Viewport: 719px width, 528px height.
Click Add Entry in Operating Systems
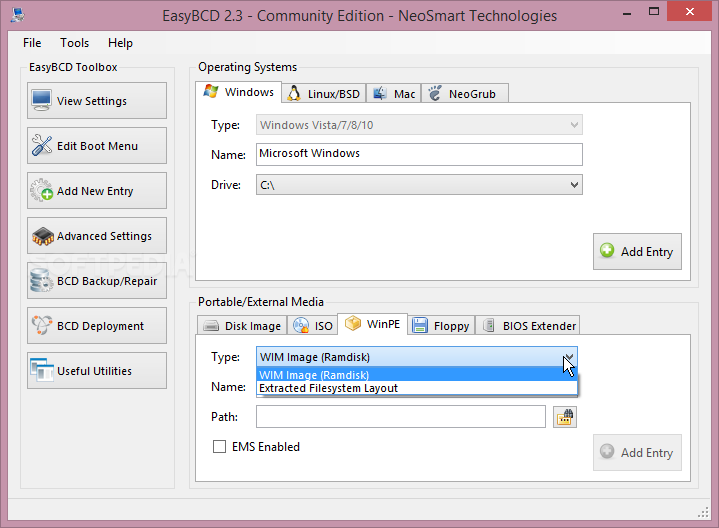(637, 251)
